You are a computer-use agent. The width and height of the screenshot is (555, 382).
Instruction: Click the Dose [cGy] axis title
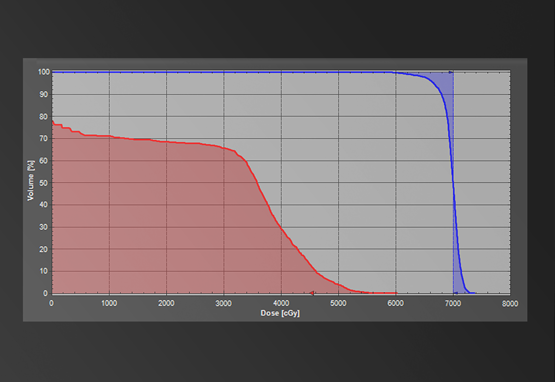pyautogui.click(x=280, y=313)
